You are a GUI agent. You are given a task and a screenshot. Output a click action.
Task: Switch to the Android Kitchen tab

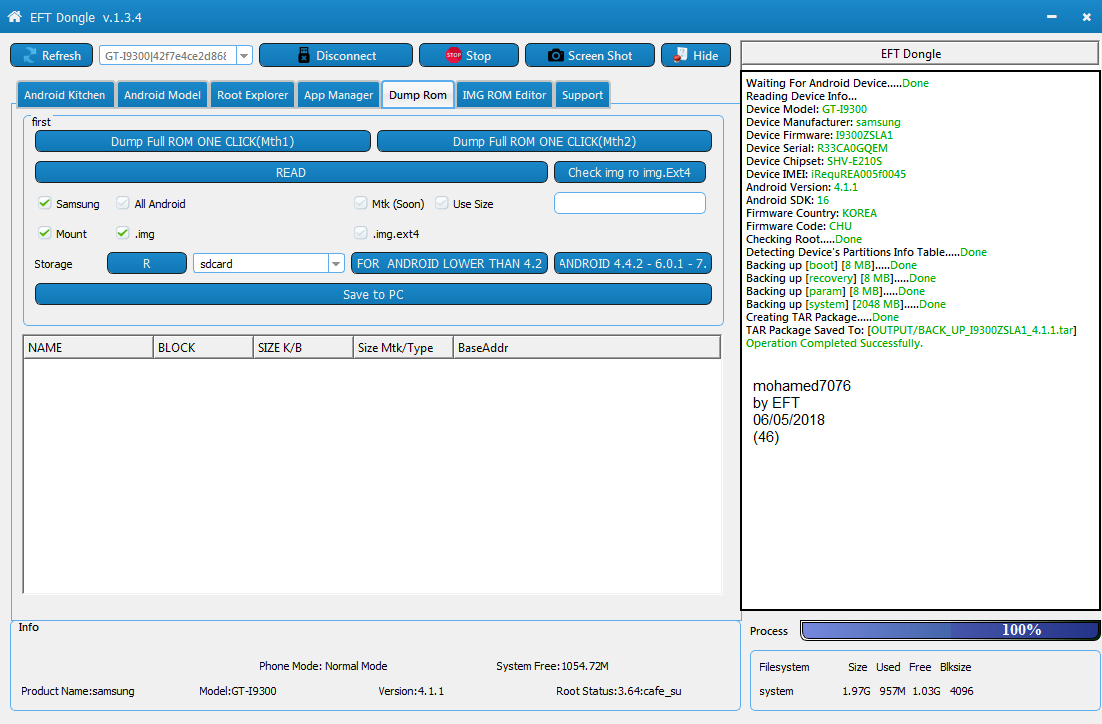[65, 95]
